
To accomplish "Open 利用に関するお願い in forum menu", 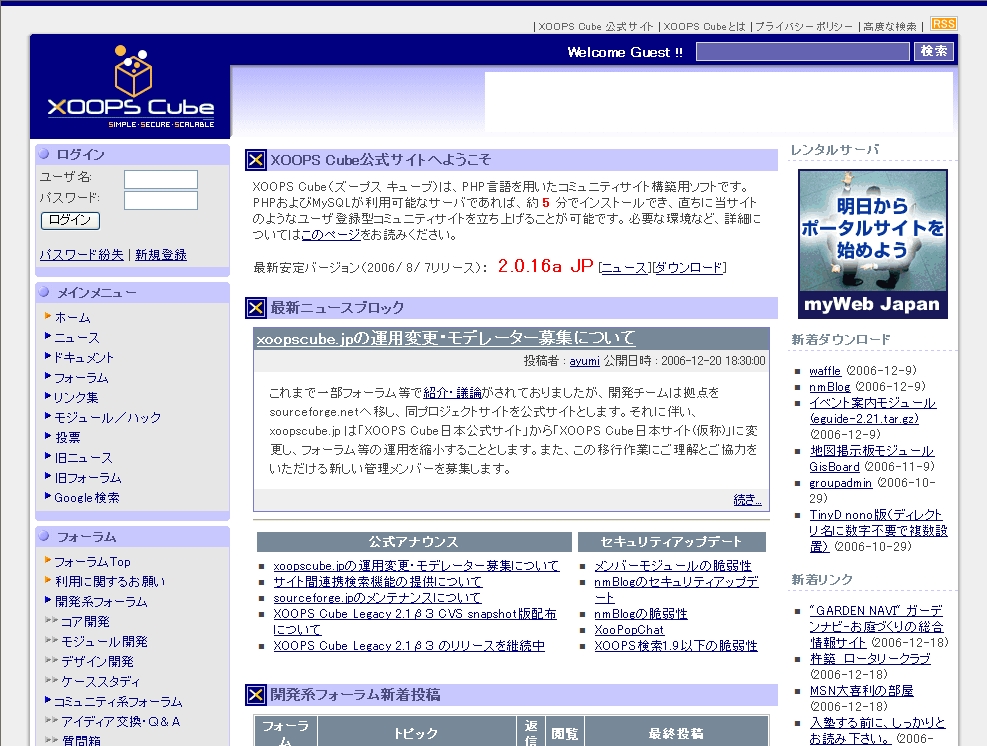I will (110, 582).
